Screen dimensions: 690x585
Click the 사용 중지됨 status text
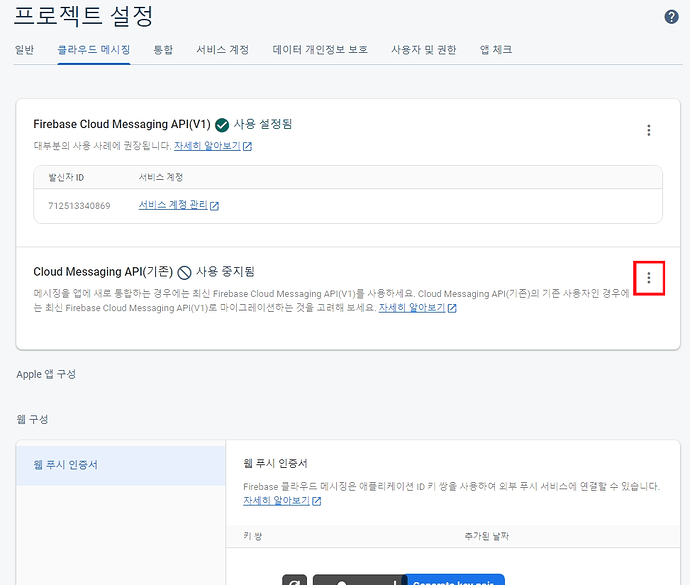[x=225, y=272]
